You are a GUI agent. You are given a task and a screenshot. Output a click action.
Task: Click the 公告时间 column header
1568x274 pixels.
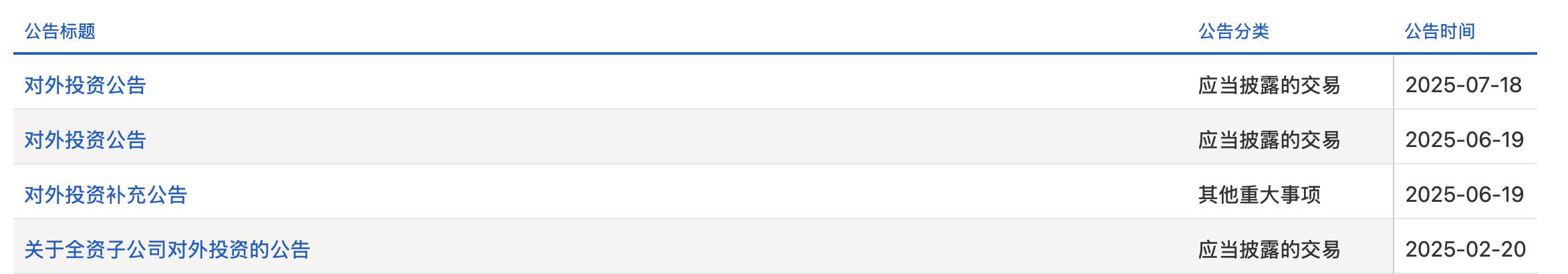pyautogui.click(x=1440, y=31)
